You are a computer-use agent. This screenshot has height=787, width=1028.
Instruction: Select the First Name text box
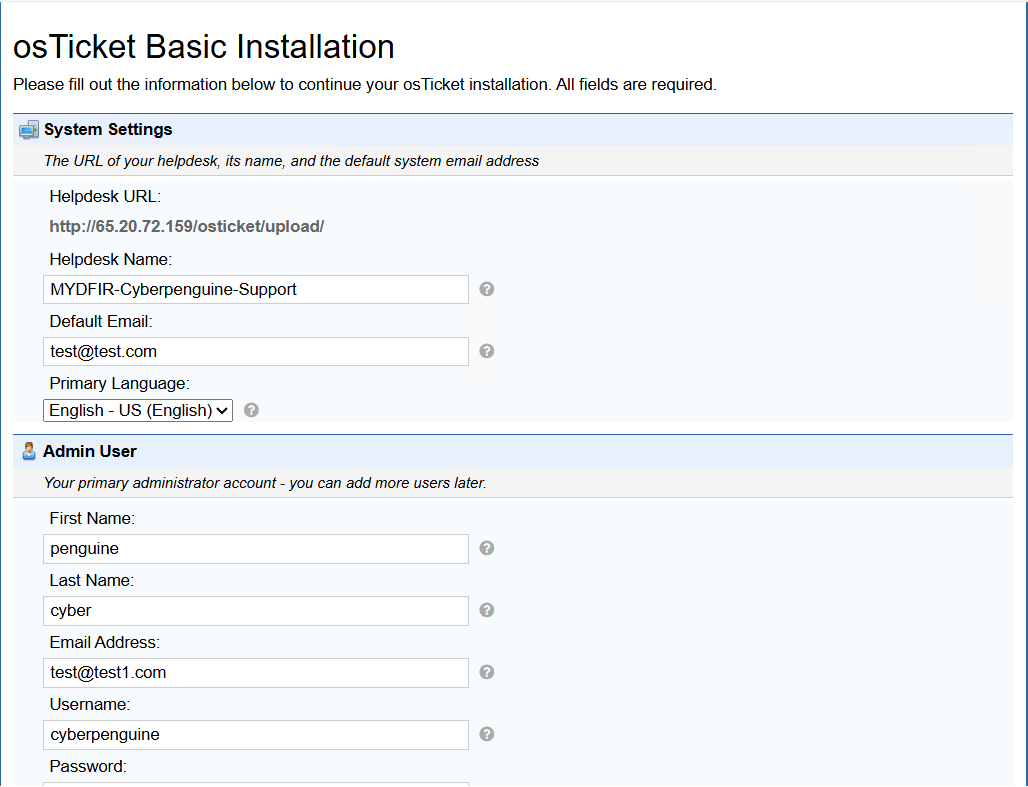coord(256,549)
